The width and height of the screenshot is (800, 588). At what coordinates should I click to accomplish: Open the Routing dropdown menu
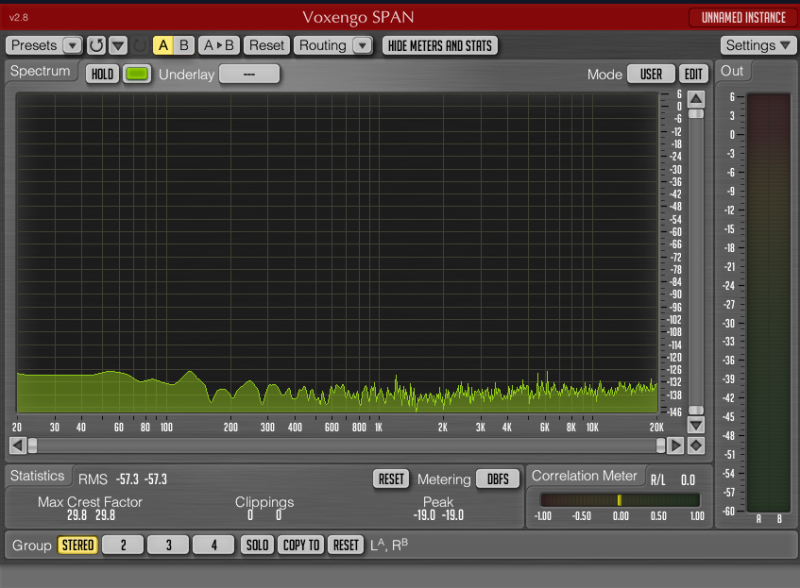[x=334, y=46]
